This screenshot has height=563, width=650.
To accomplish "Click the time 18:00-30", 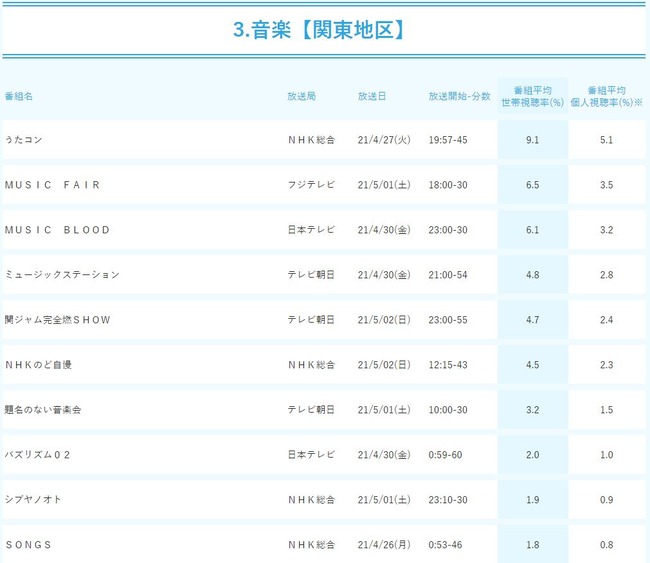I will pos(448,184).
